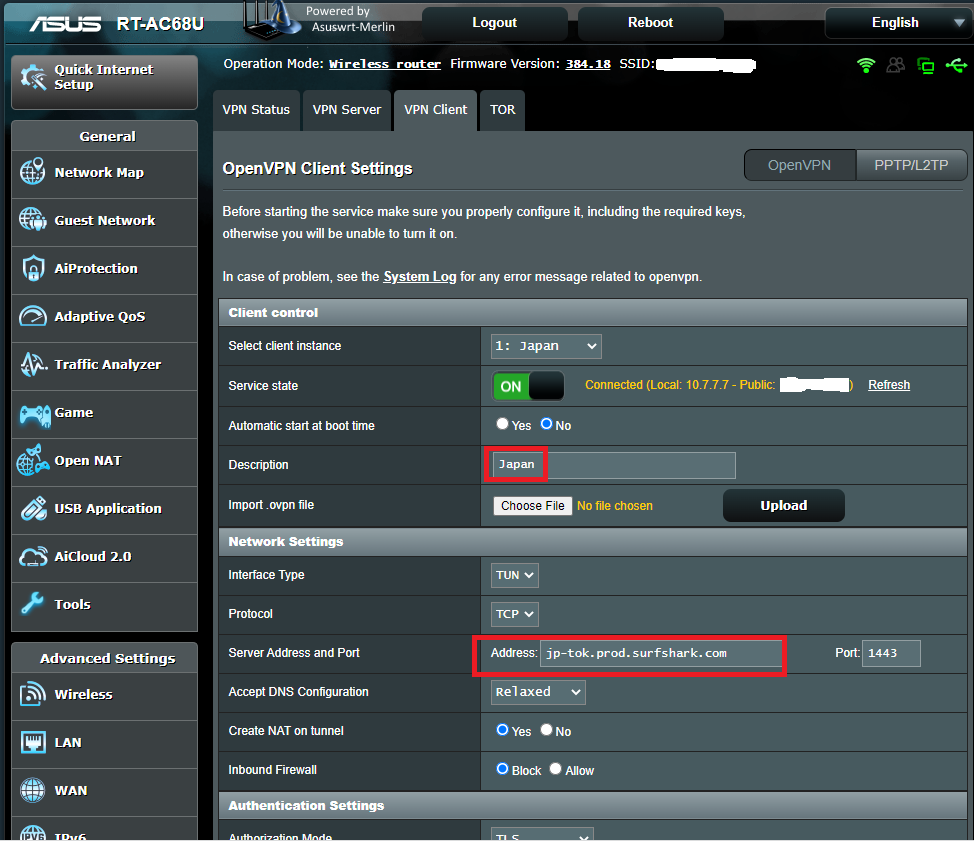Toggle the VPN Service state ON switch
This screenshot has width=974, height=841.
528,386
